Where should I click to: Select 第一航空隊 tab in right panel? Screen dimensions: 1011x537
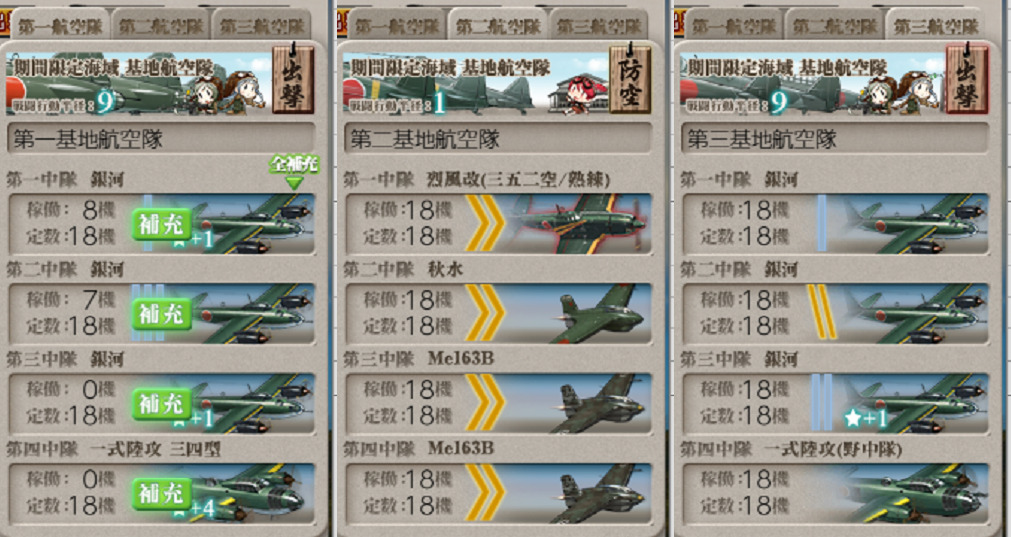pyautogui.click(x=734, y=26)
